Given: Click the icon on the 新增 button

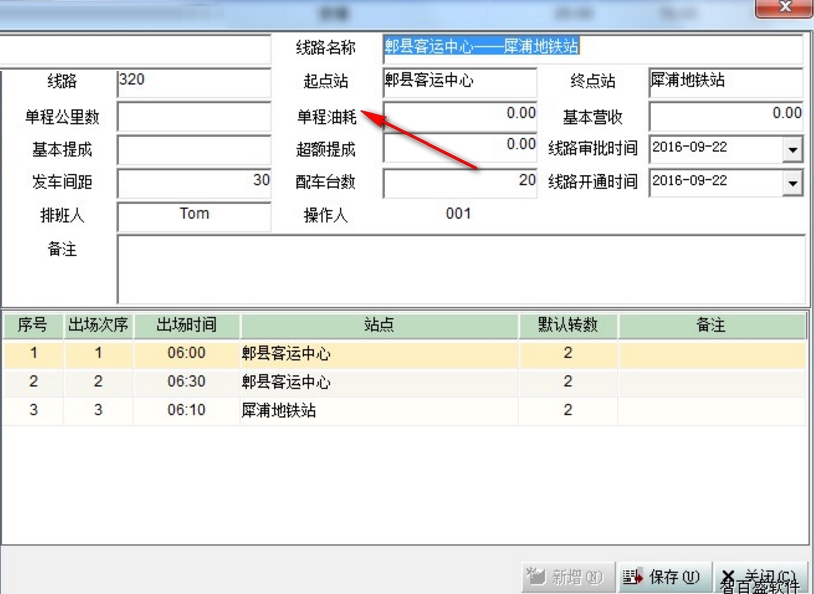Looking at the screenshot, I should point(536,576).
